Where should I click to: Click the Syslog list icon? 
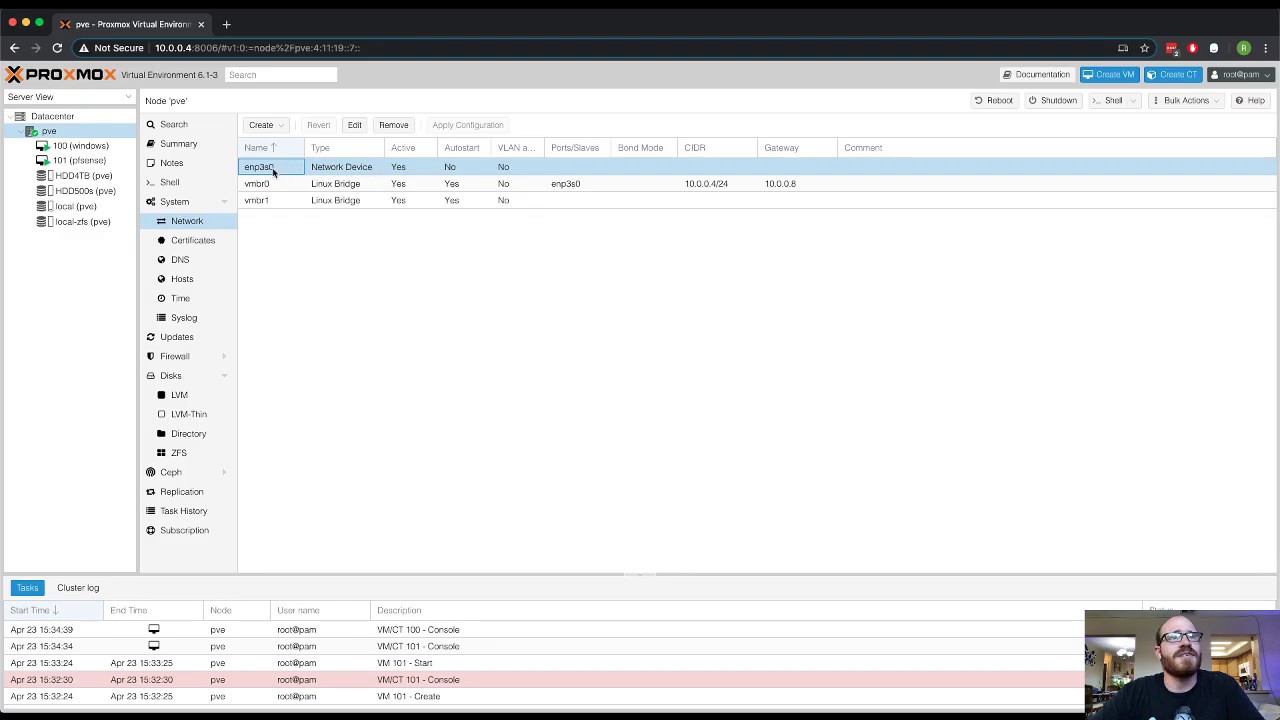161,318
